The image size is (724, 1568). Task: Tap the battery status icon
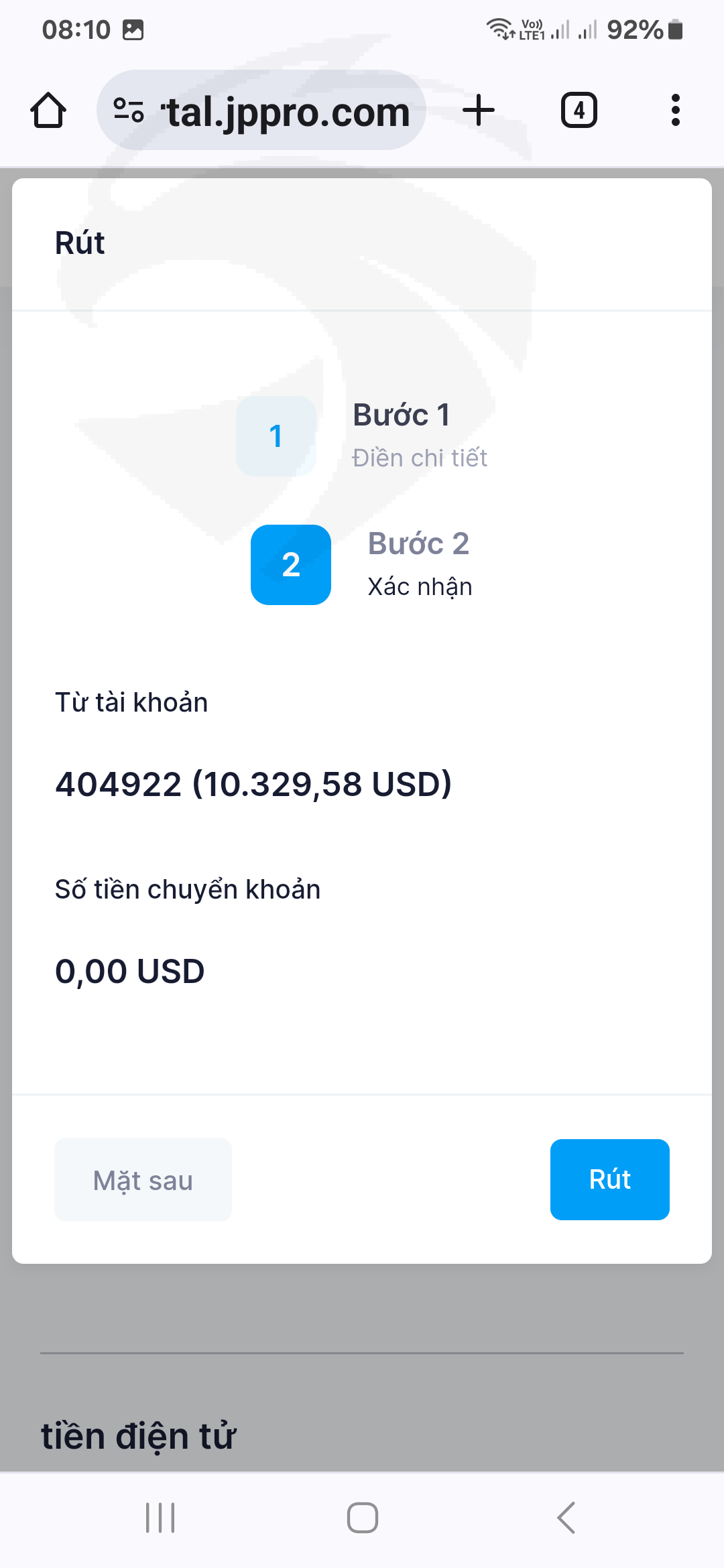tap(676, 30)
